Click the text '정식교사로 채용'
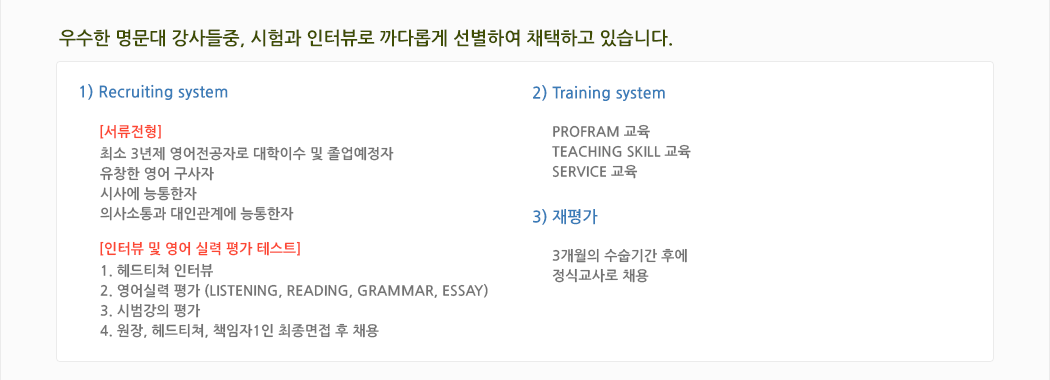1050x380 pixels. tap(601, 275)
